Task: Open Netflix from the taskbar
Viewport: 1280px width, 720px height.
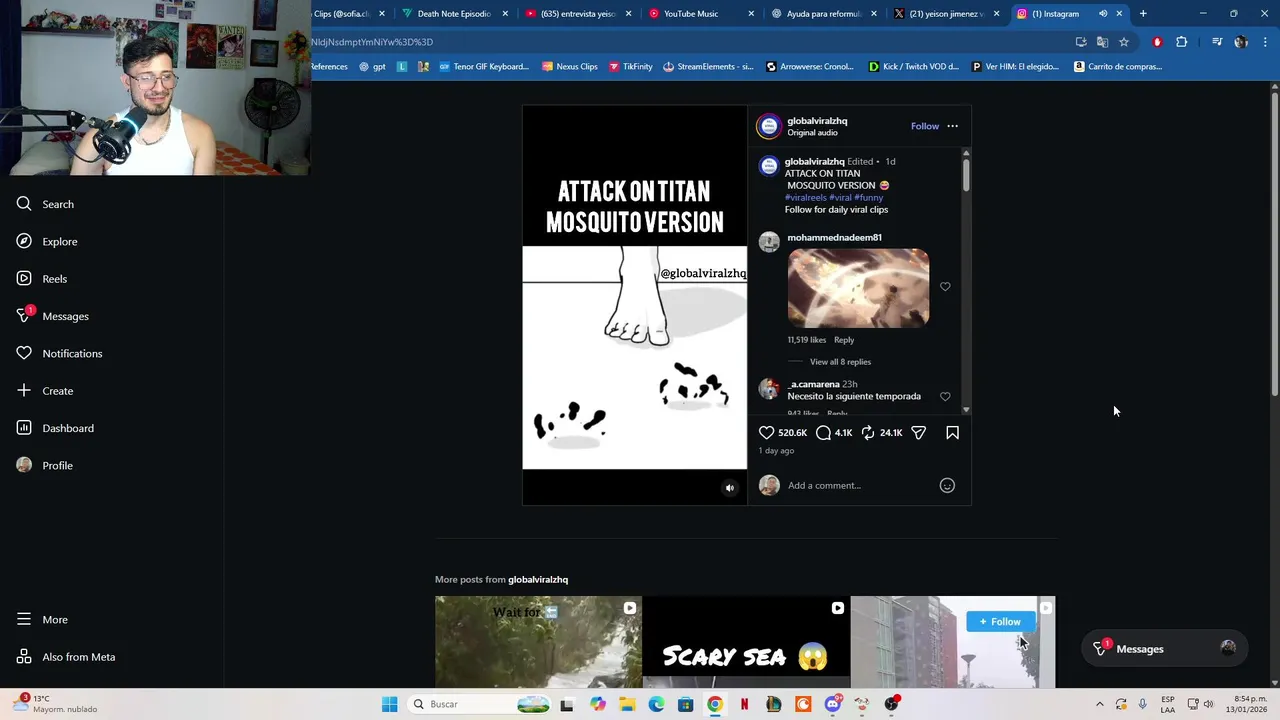Action: click(744, 704)
